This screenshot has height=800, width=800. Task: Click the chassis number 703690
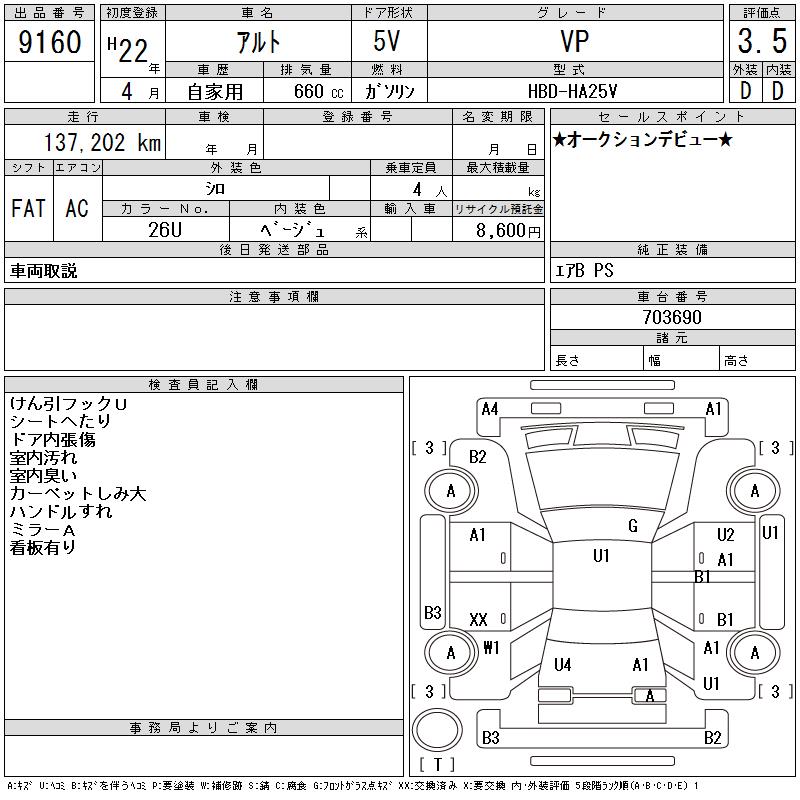point(672,317)
